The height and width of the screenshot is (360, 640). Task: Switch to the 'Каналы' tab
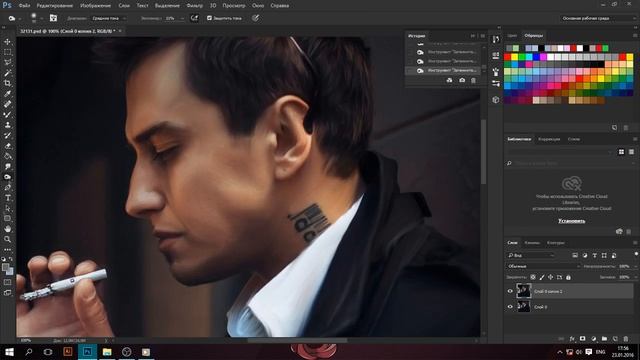[532, 243]
